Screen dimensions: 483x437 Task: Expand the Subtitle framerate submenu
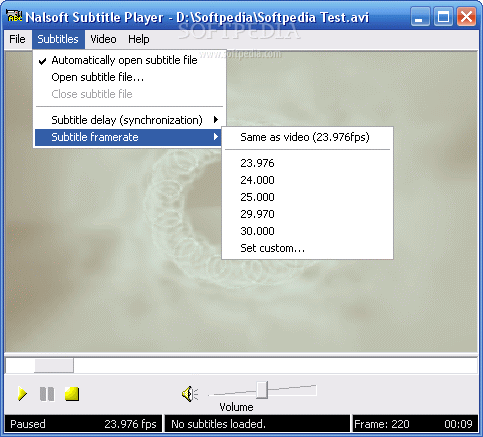(128, 137)
